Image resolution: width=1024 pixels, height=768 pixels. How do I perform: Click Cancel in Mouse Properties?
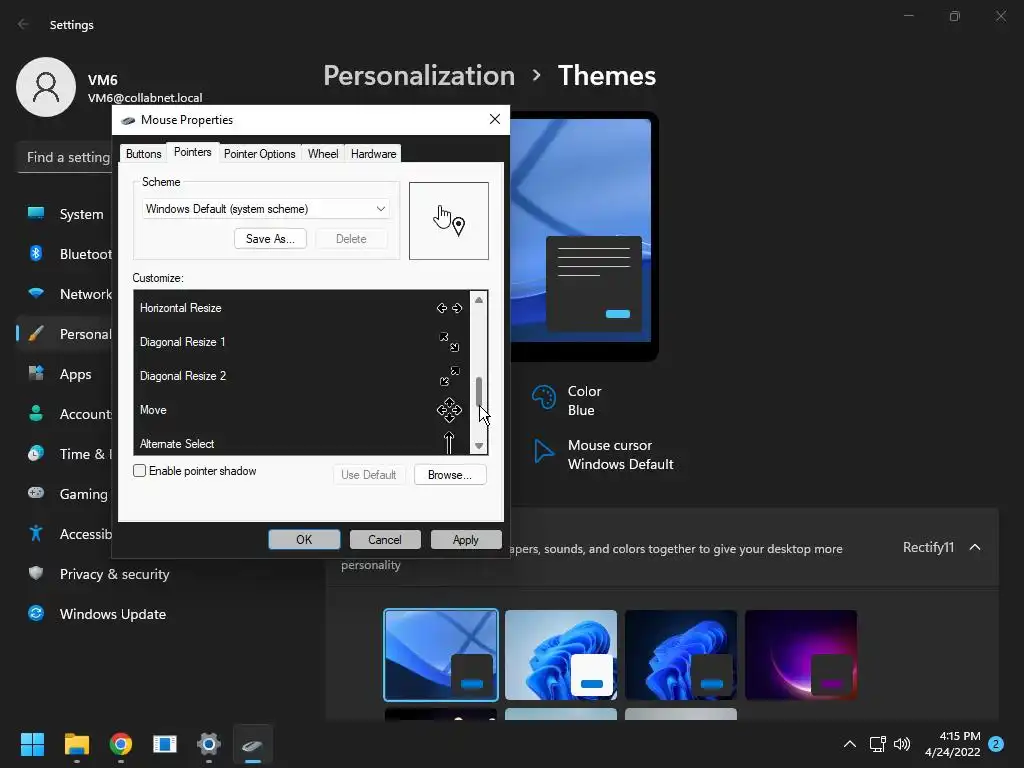click(x=385, y=539)
